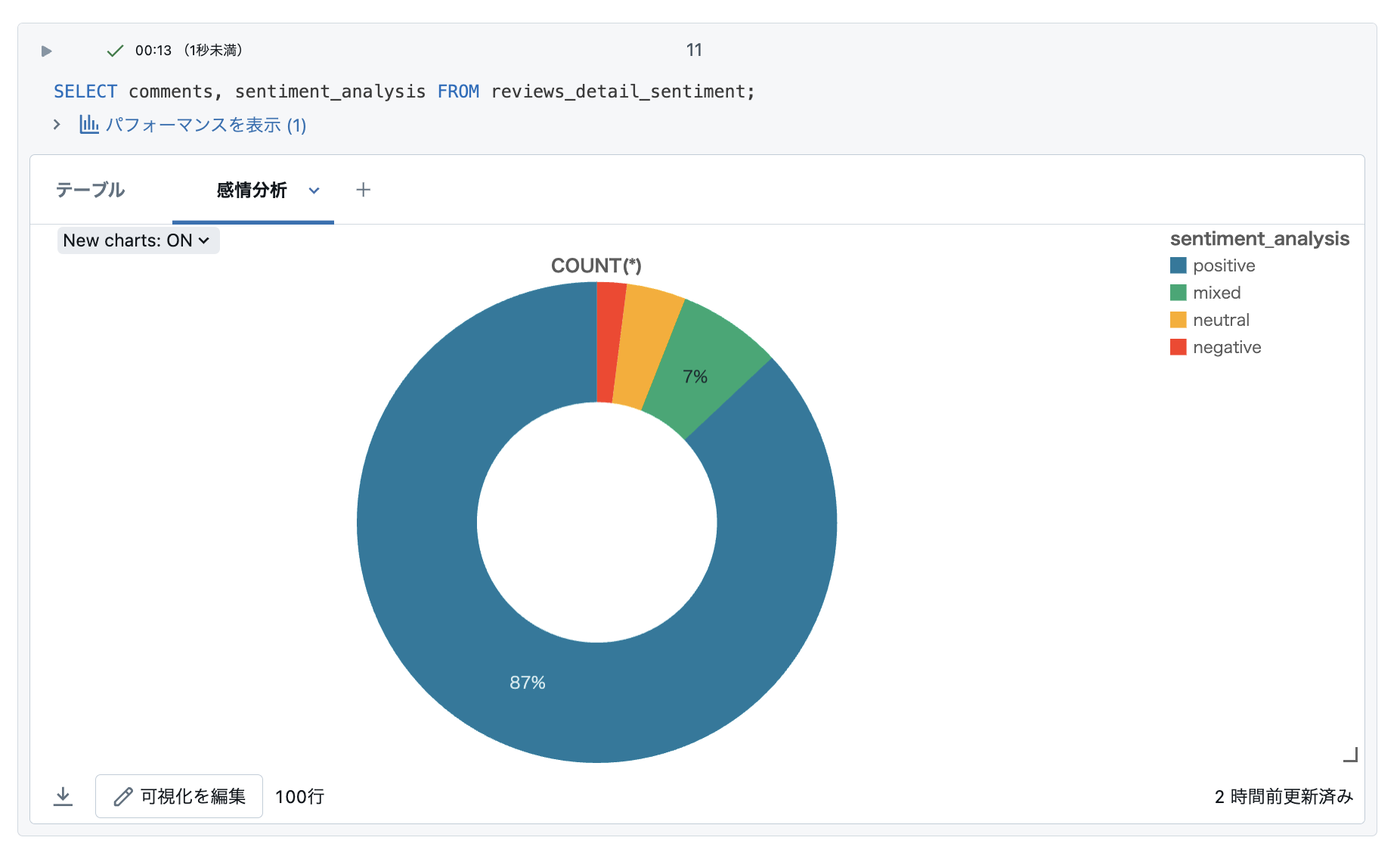Click the negative legend red swatch
Viewport: 1400px width, 859px height.
pyautogui.click(x=1178, y=347)
